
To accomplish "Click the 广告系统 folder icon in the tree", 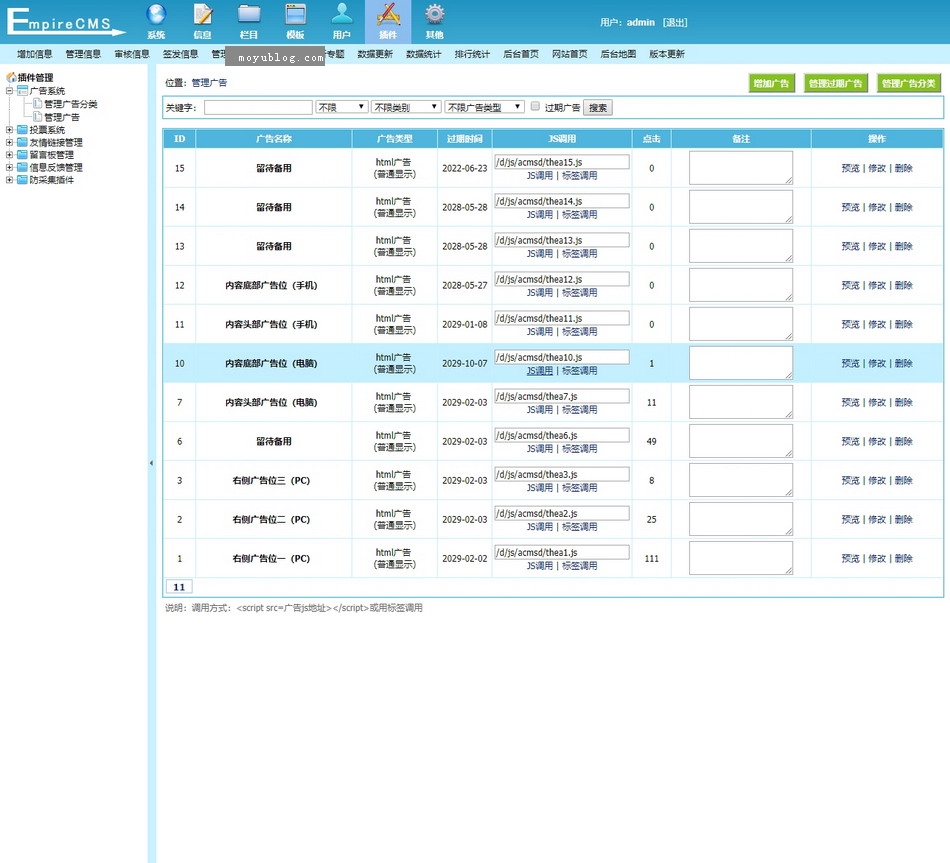I will 22,91.
